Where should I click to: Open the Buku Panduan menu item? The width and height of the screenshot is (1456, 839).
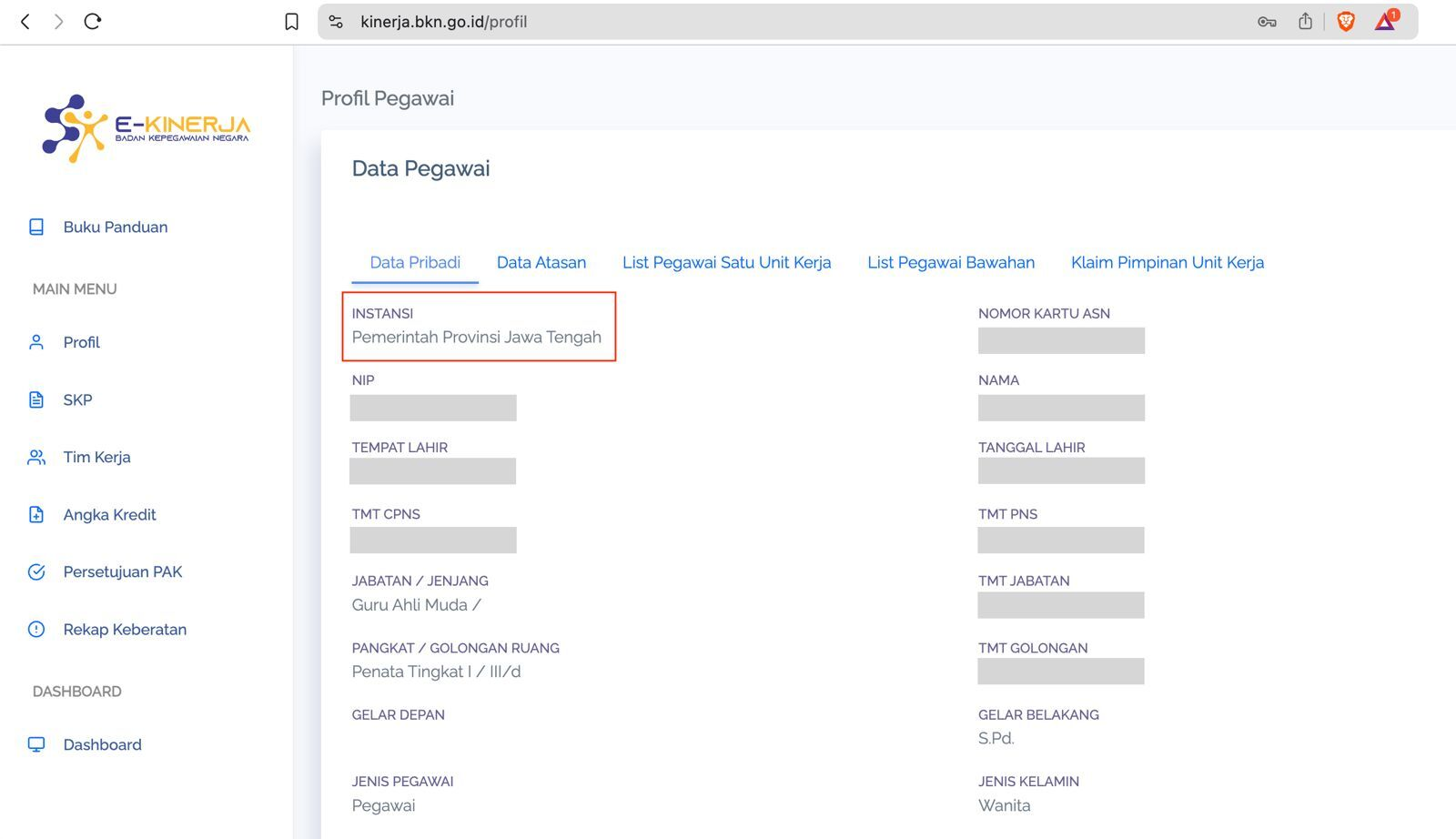pyautogui.click(x=116, y=227)
